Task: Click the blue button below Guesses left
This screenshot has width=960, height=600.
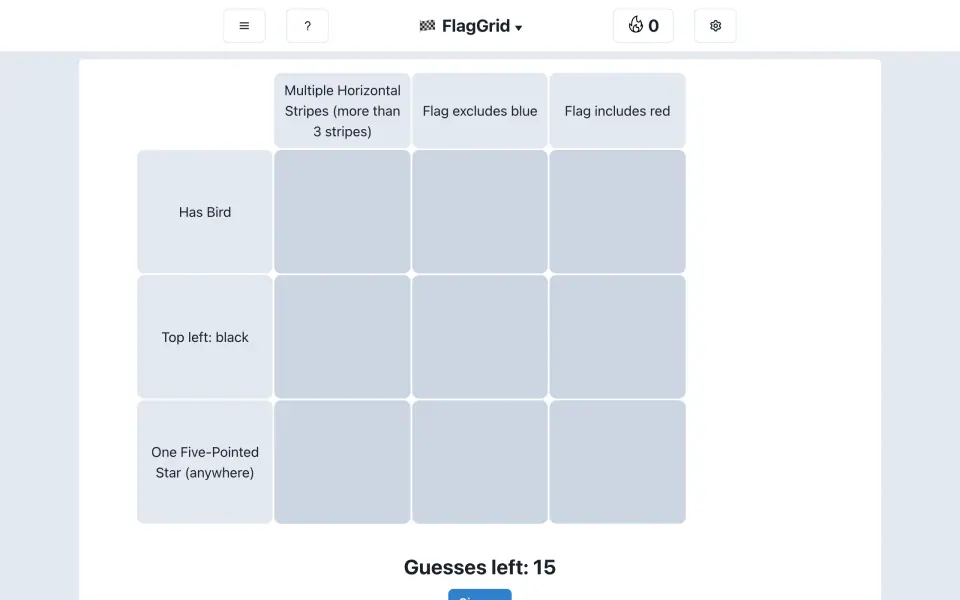Action: pyautogui.click(x=480, y=594)
